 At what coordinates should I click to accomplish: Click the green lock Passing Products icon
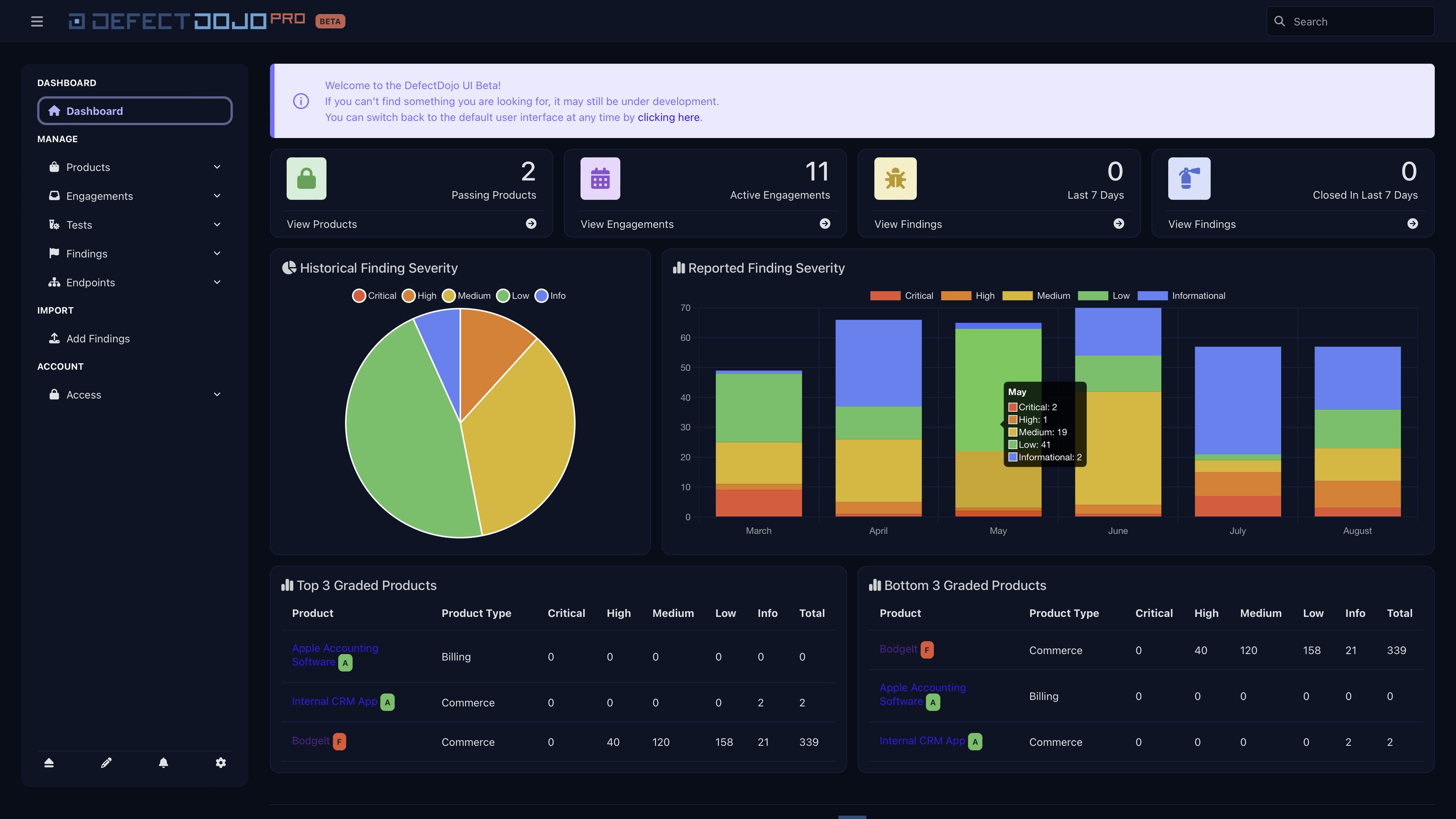coord(306,179)
